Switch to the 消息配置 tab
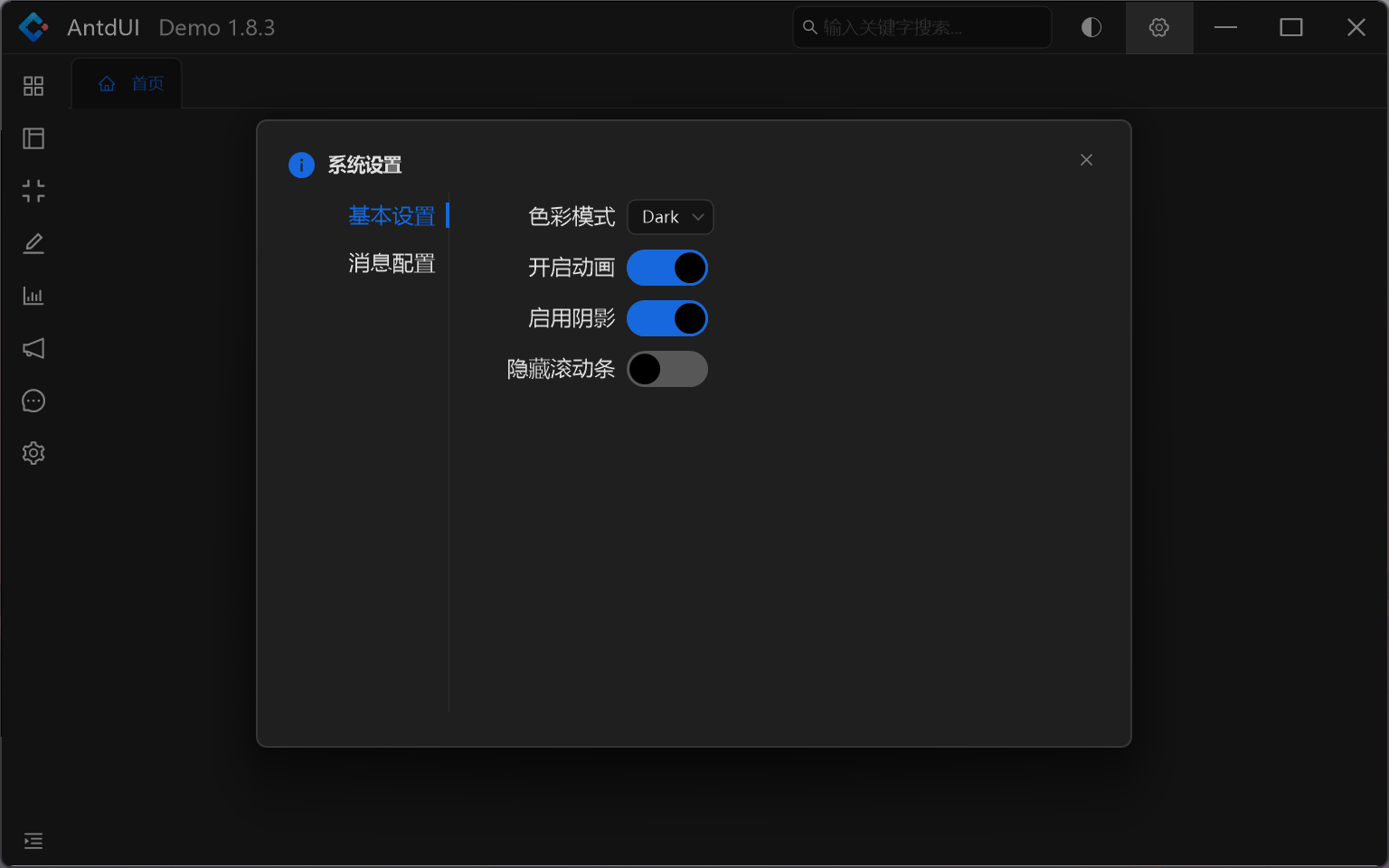The height and width of the screenshot is (868, 1389). (392, 263)
